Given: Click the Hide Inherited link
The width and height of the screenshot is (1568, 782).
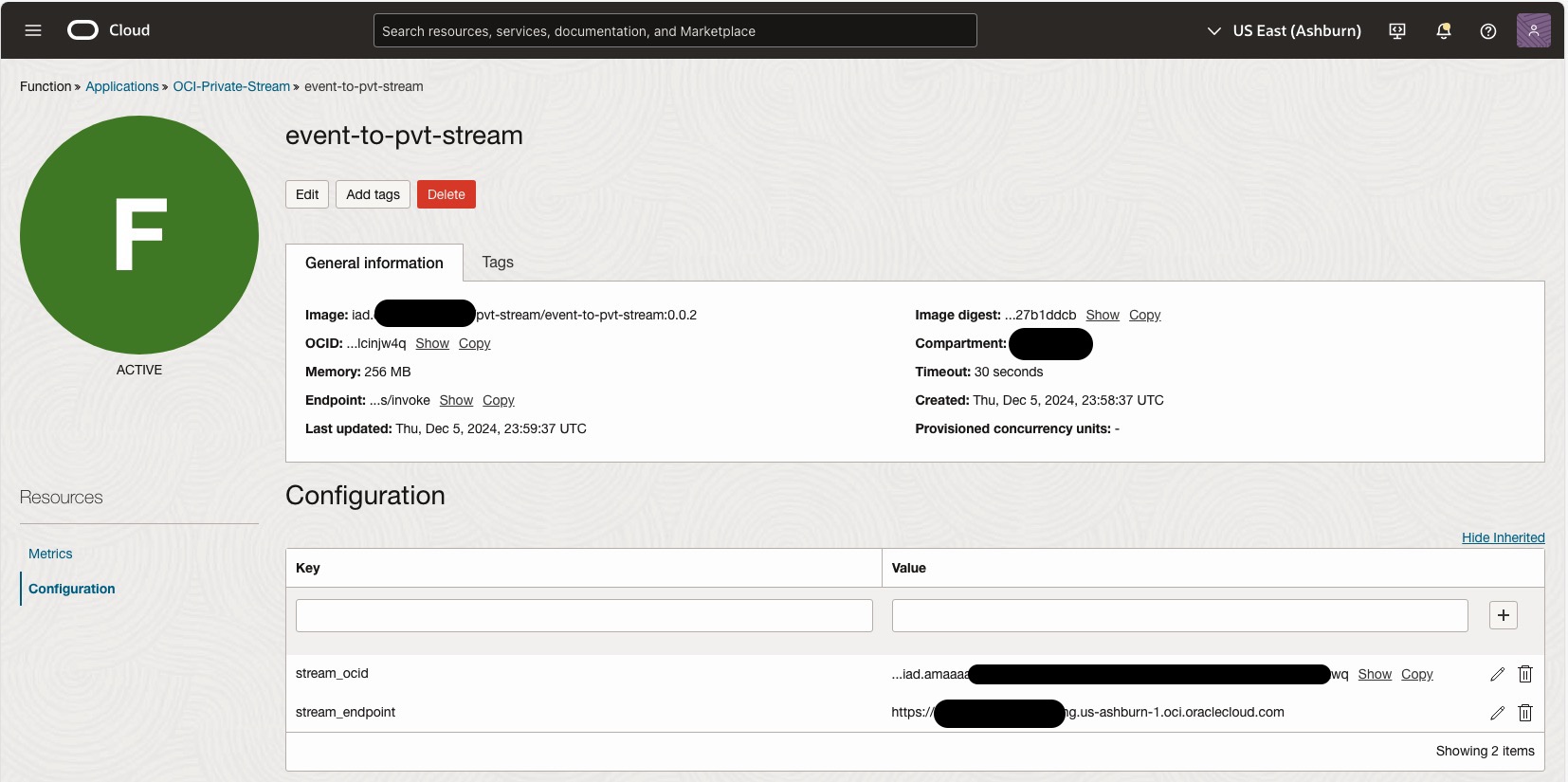Looking at the screenshot, I should 1504,537.
